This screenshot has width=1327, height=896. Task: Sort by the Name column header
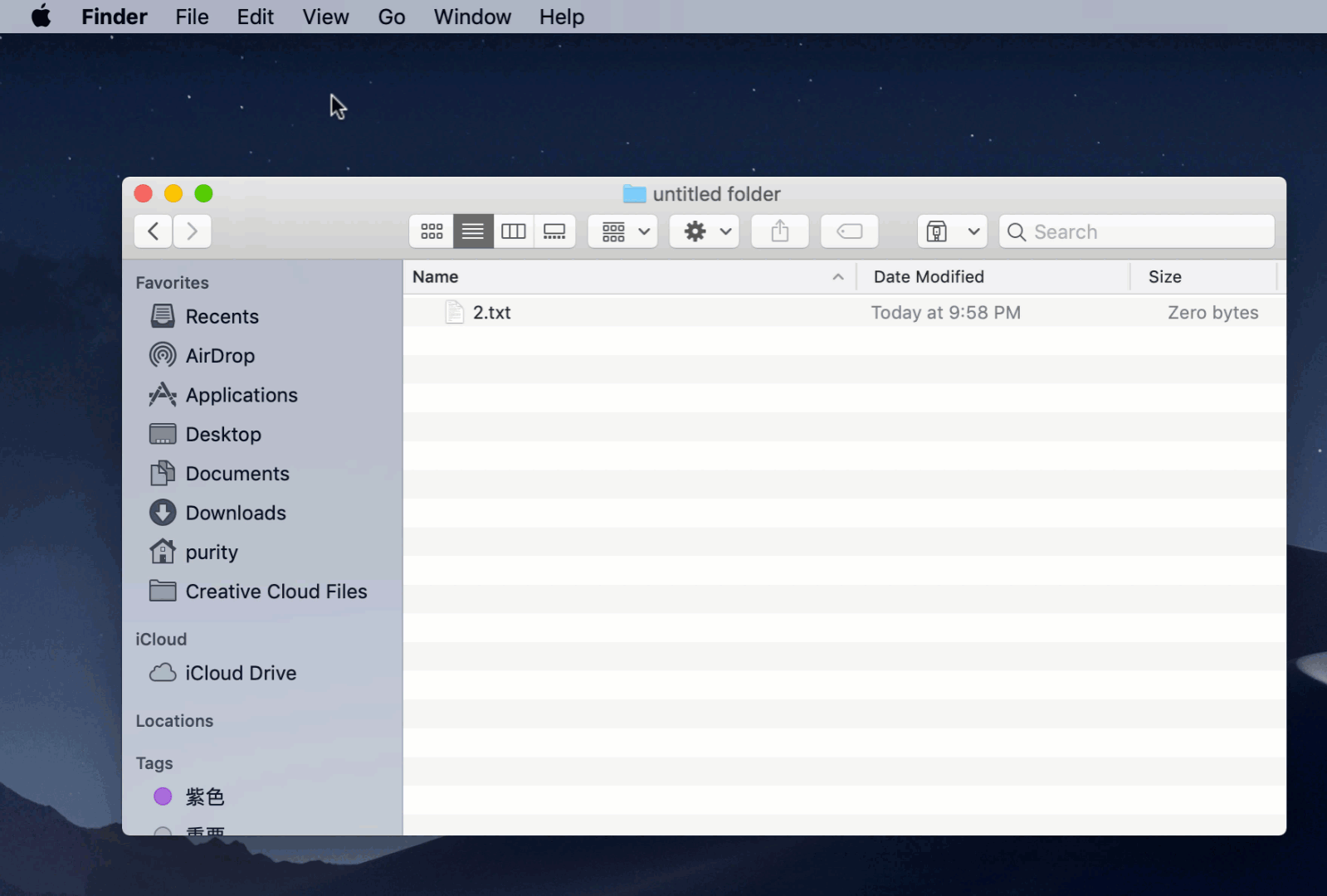[x=630, y=277]
